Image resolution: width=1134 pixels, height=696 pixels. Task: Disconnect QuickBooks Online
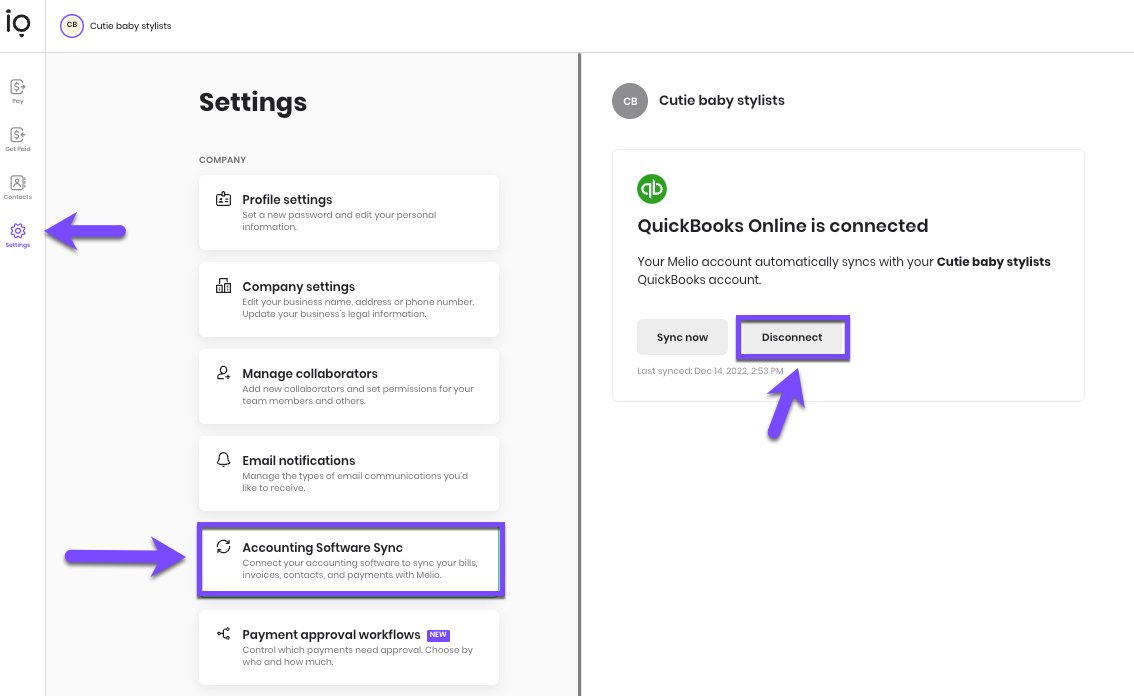792,337
